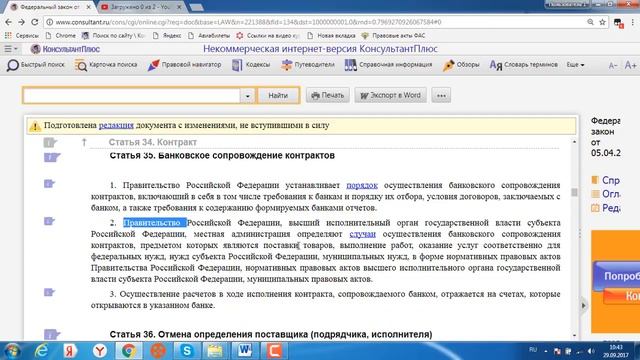
Task: Click RU language indicator in tray
Action: (x=533, y=350)
